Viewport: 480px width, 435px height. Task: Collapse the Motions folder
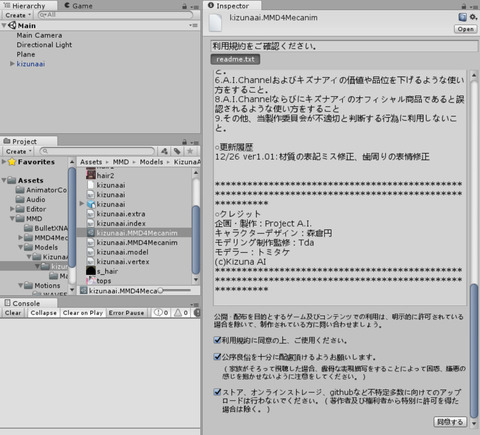coord(21,286)
